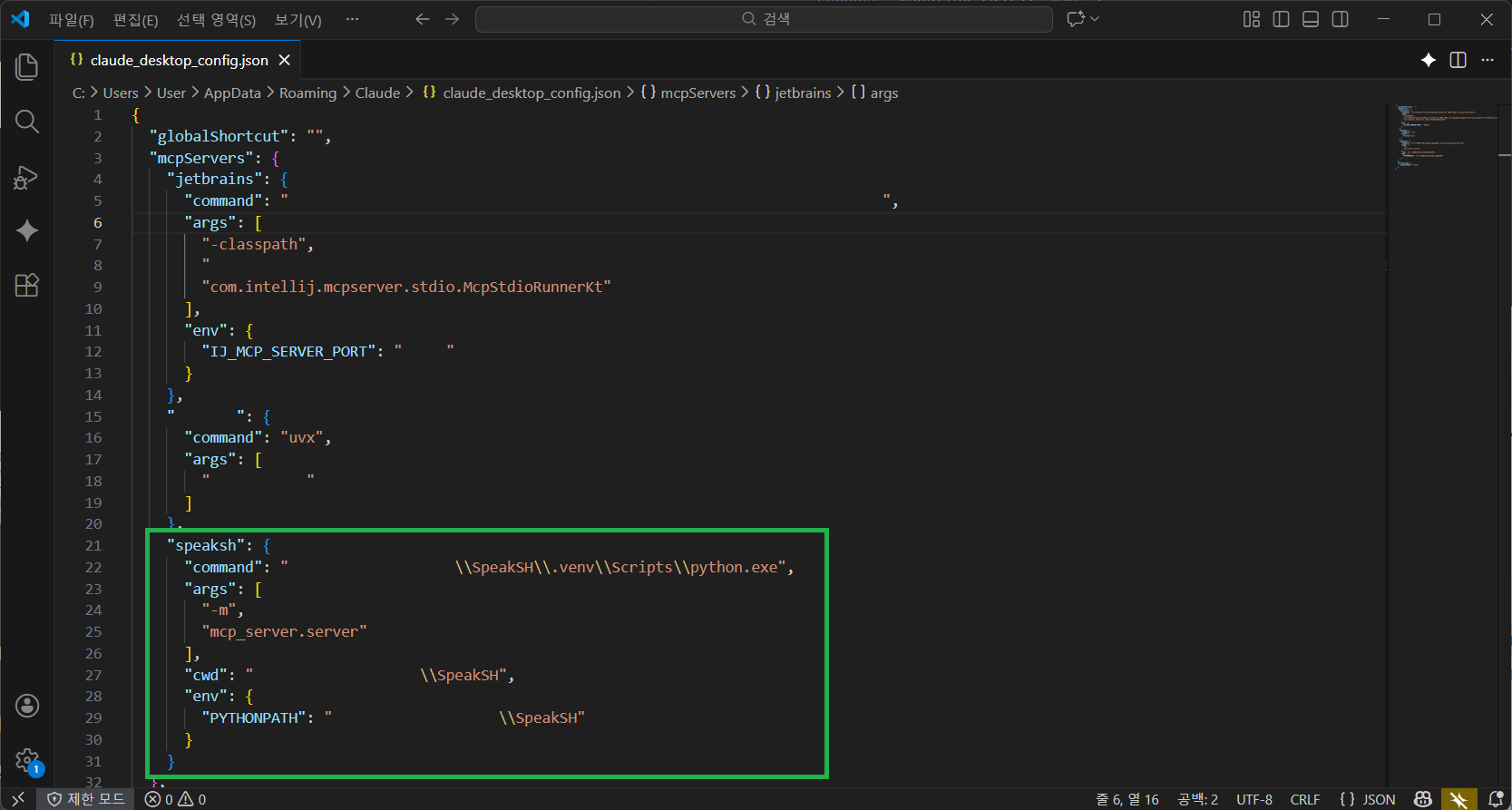Click the "mcp_server.server" string on line 25
The height and width of the screenshot is (810, 1512).
285,631
